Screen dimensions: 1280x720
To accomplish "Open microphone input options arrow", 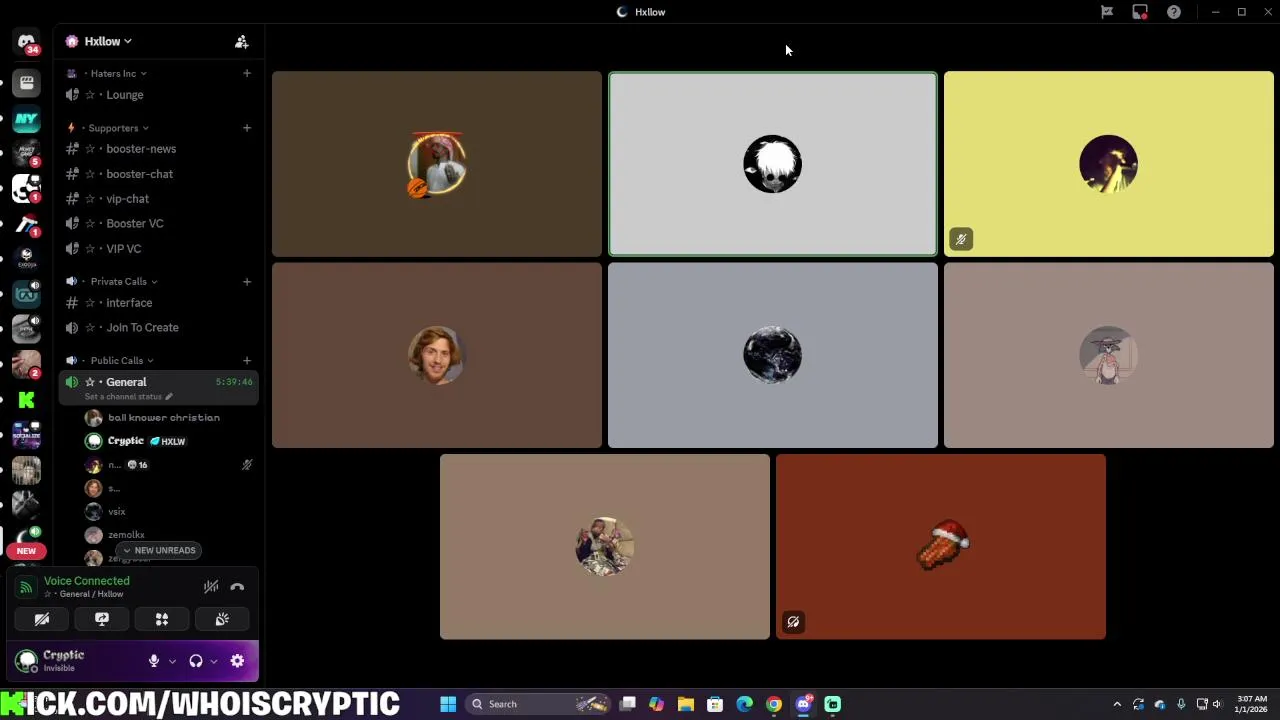I will (x=172, y=661).
